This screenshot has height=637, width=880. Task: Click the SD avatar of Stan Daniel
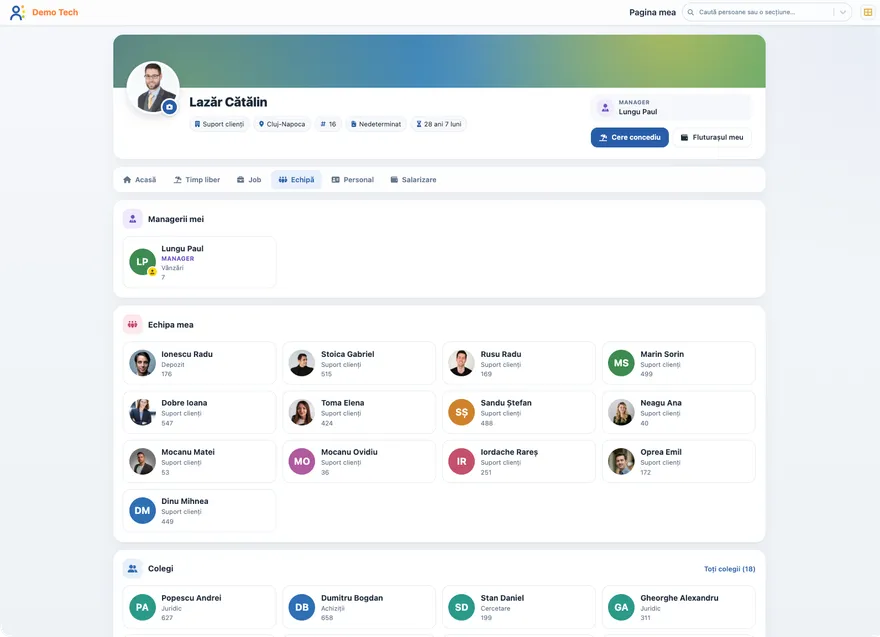pyautogui.click(x=461, y=607)
